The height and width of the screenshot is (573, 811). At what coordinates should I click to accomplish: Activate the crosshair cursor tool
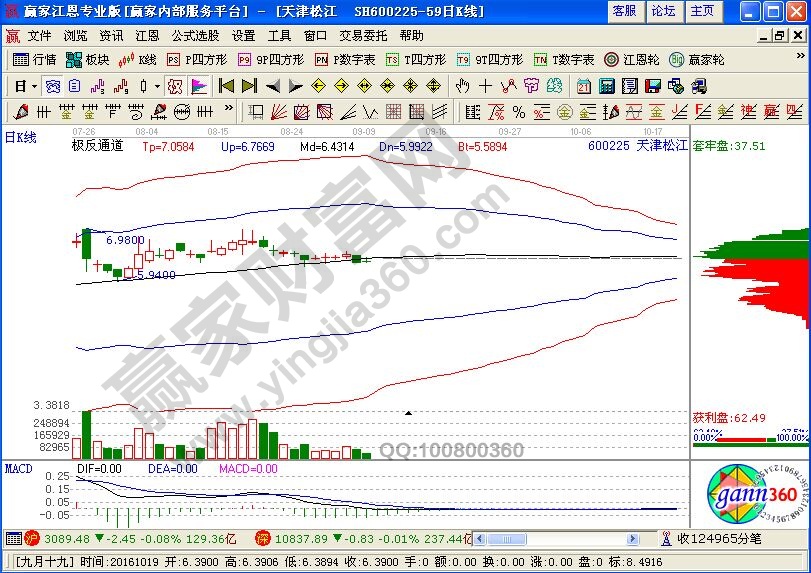point(487,86)
